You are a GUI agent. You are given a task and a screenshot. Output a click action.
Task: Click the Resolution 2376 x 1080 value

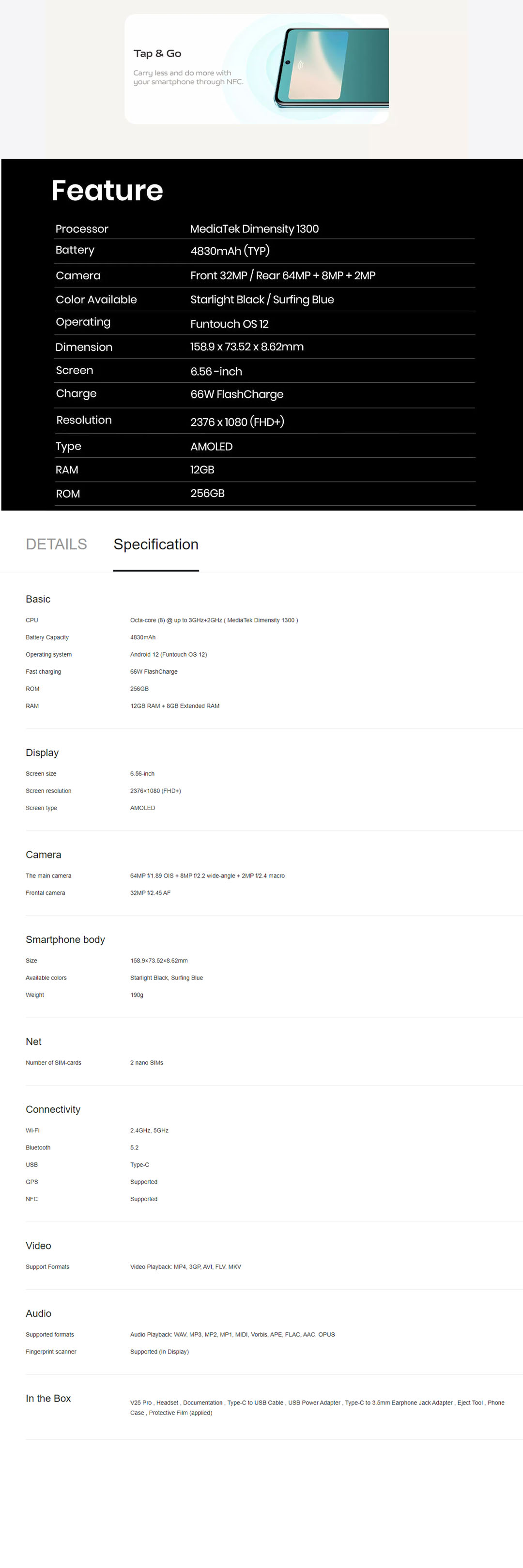coord(237,422)
